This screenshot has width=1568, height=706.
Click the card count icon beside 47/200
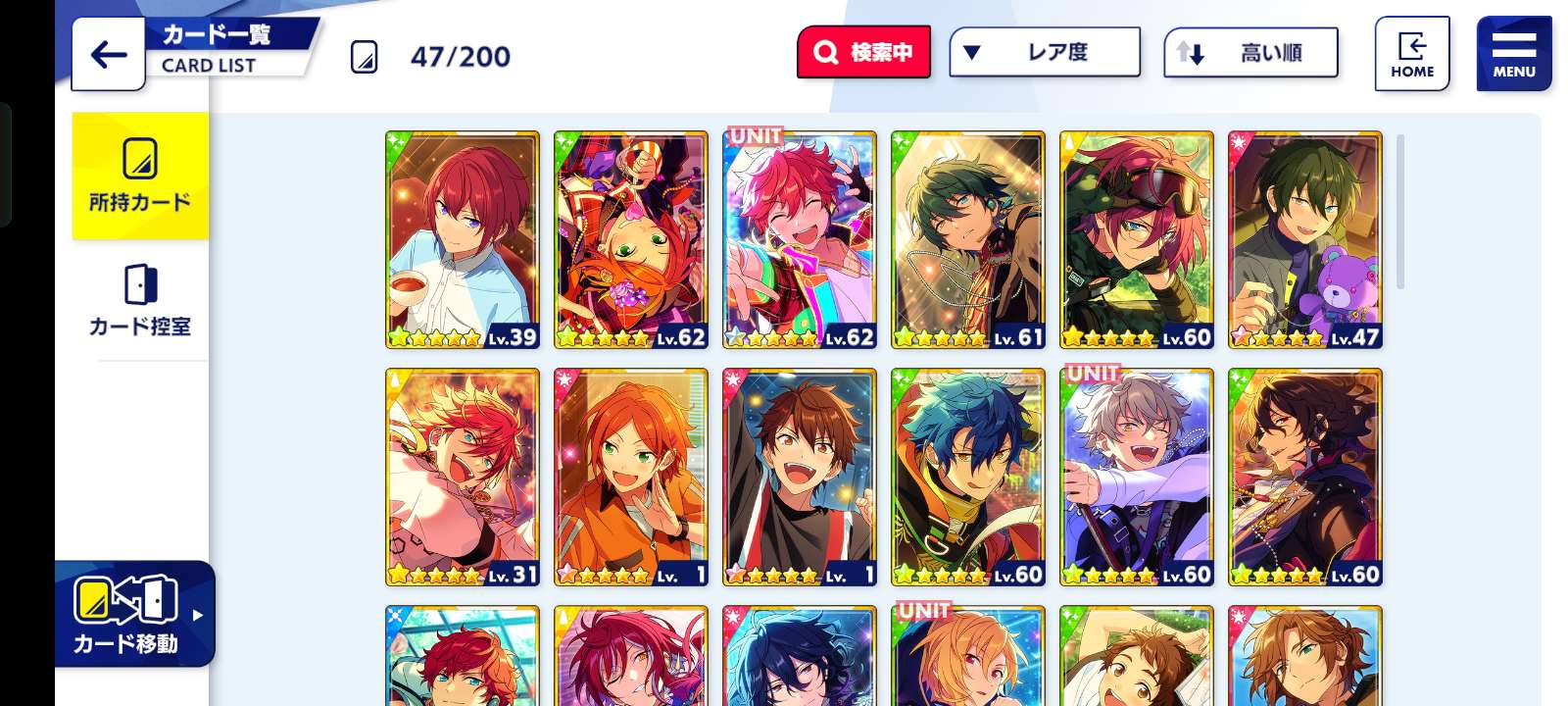pos(364,57)
